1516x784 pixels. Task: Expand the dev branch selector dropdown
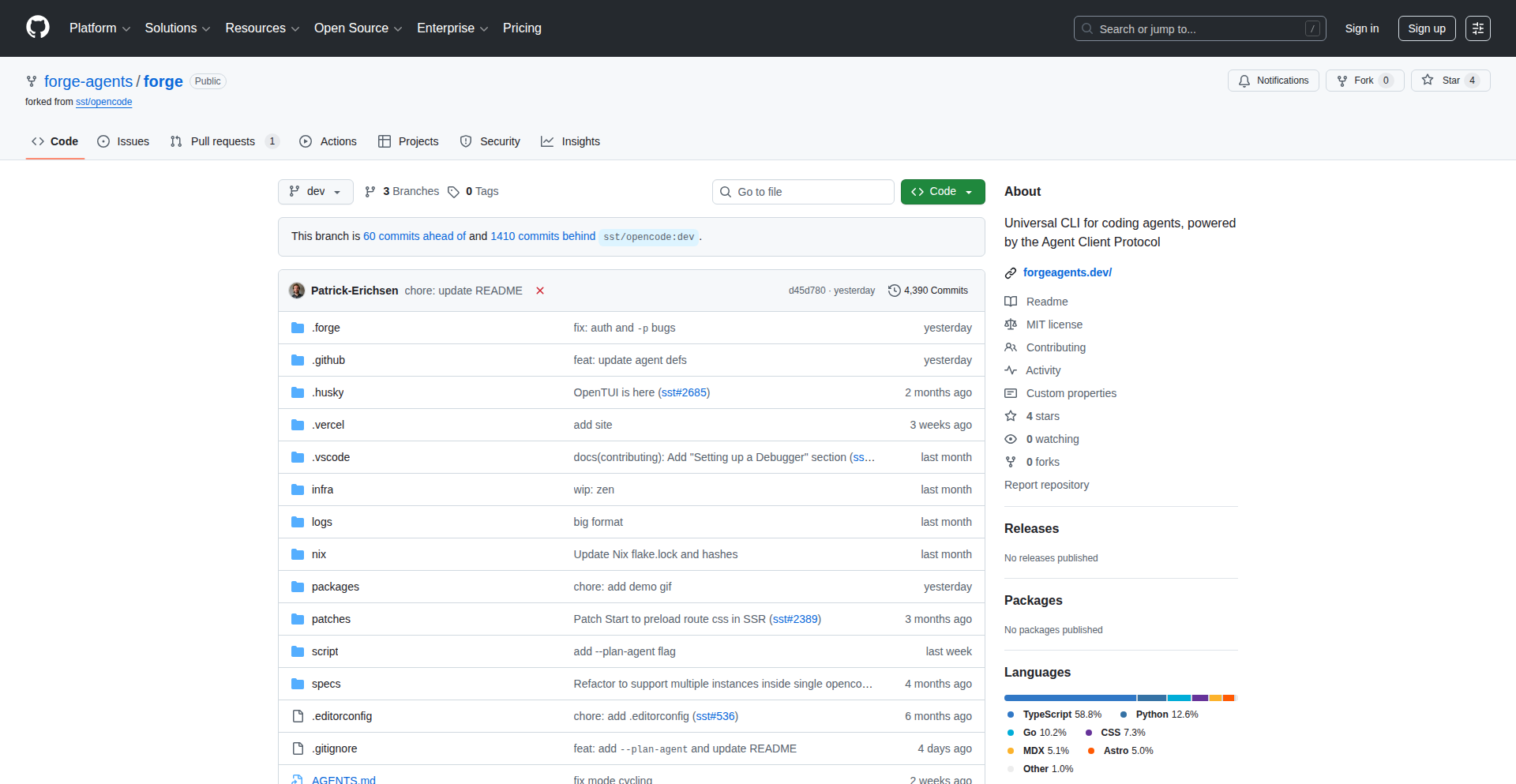pyautogui.click(x=315, y=192)
